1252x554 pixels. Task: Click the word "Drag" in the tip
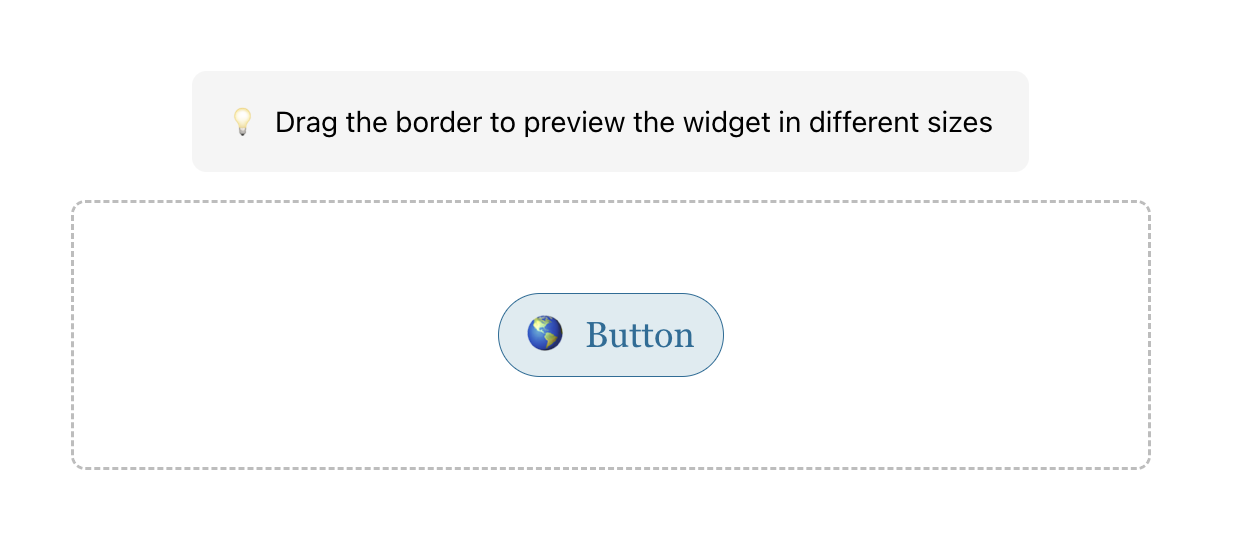[x=306, y=122]
